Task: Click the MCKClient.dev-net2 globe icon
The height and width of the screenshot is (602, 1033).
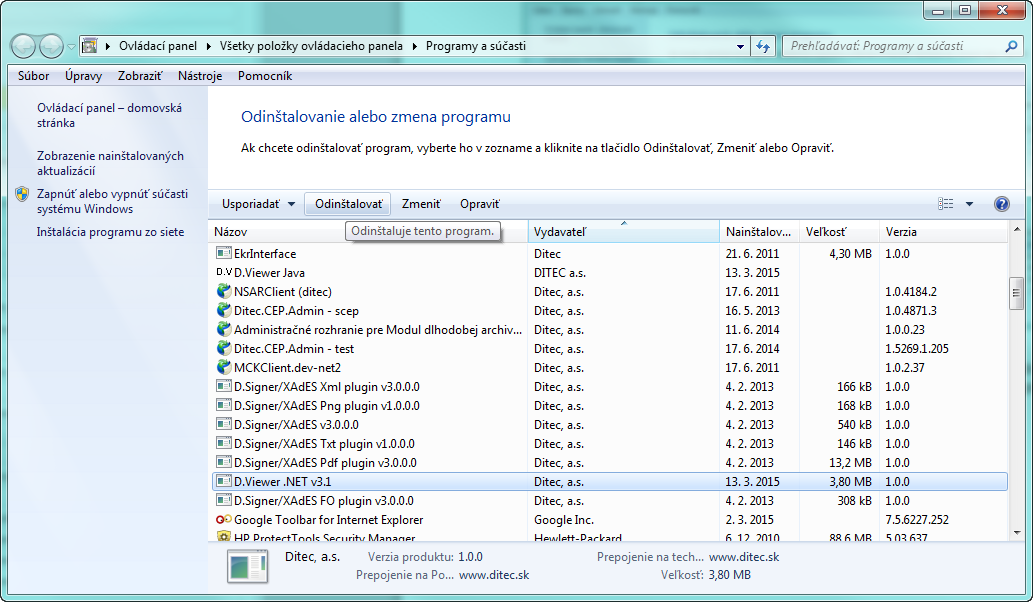Action: (x=224, y=368)
